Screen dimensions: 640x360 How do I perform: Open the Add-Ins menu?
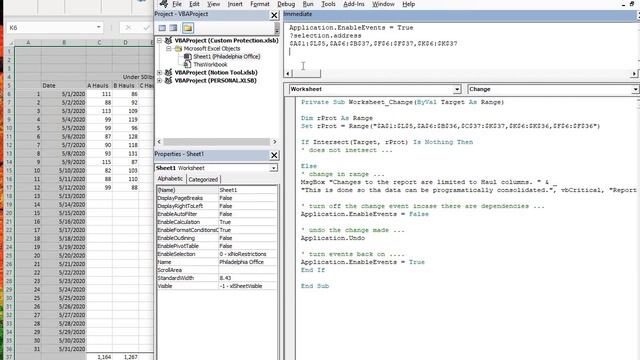[353, 4]
